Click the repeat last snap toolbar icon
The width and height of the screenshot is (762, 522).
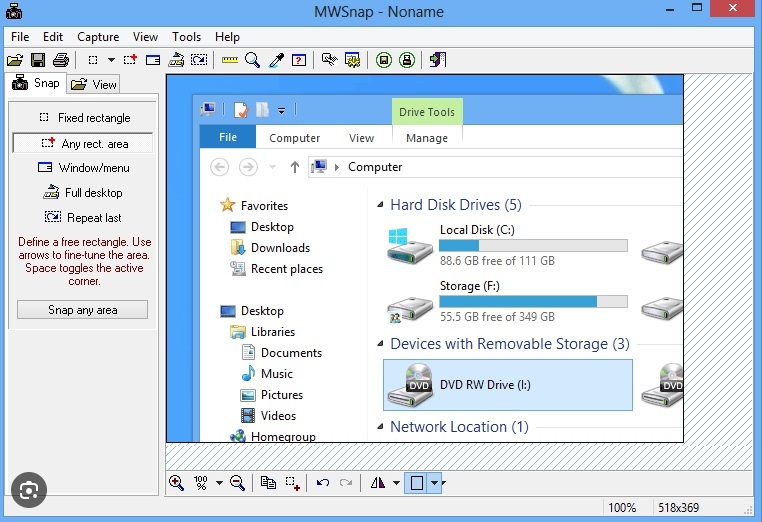(199, 60)
